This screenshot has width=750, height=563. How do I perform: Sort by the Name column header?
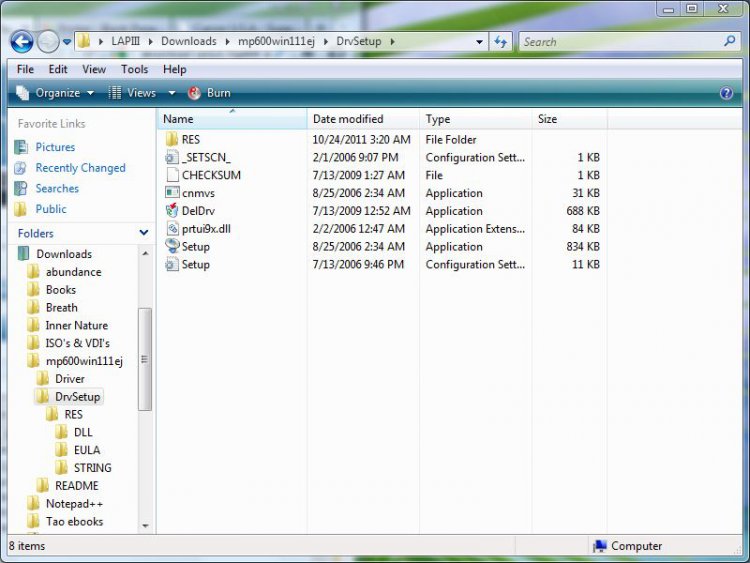(232, 119)
